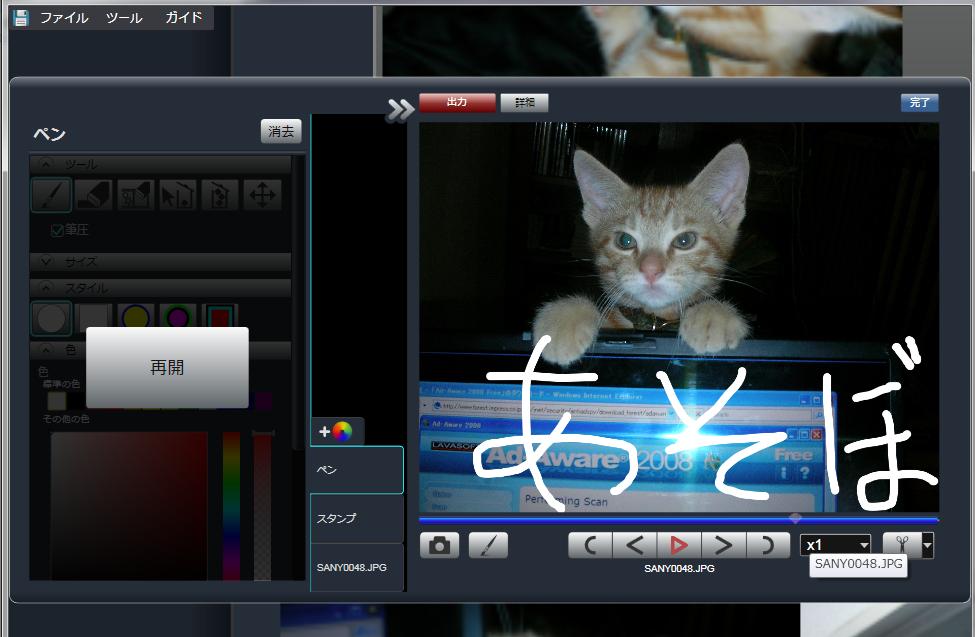Screen dimensions: 975x637
Task: Collapse the ツール section header
Action: click(x=160, y=164)
